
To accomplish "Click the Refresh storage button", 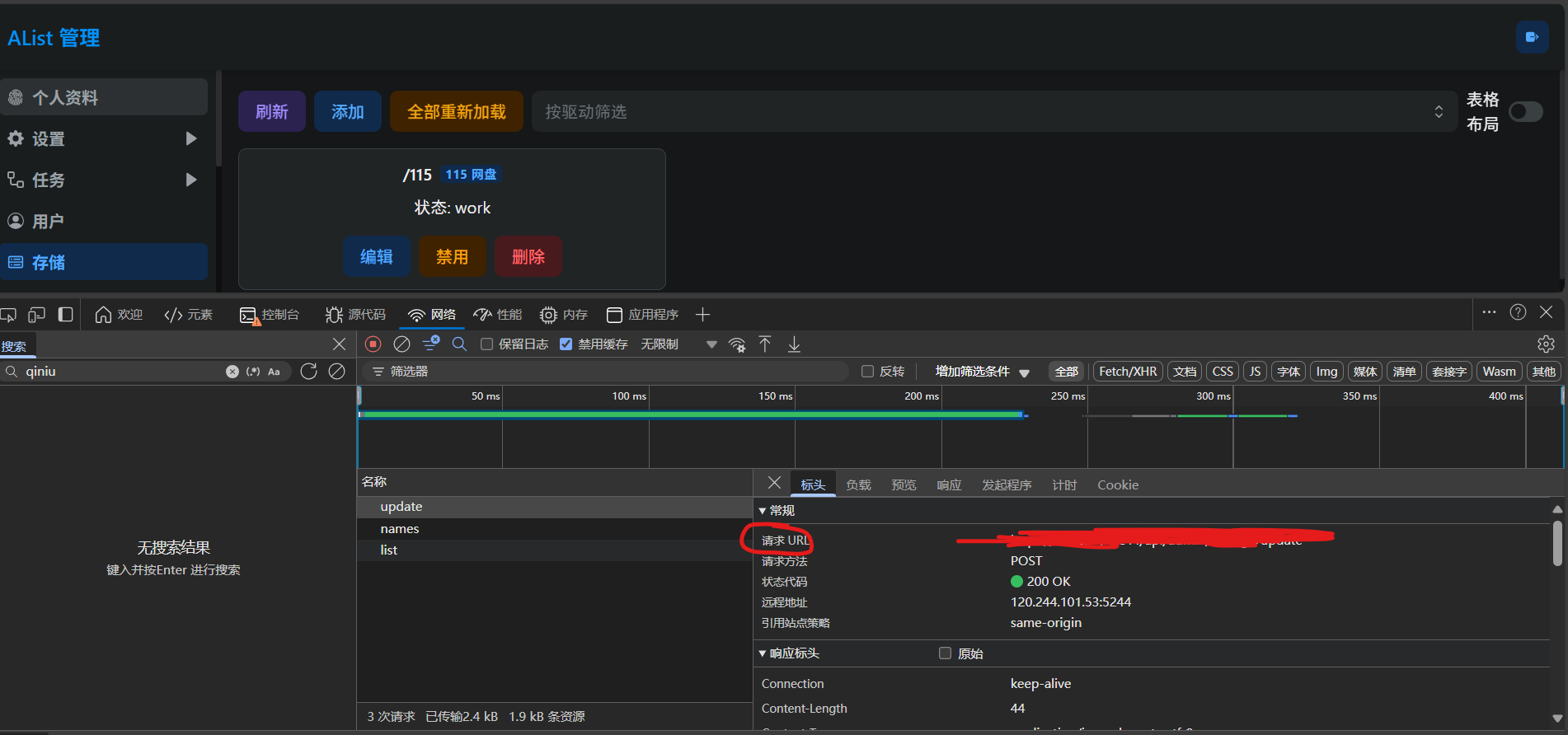I will pos(272,111).
